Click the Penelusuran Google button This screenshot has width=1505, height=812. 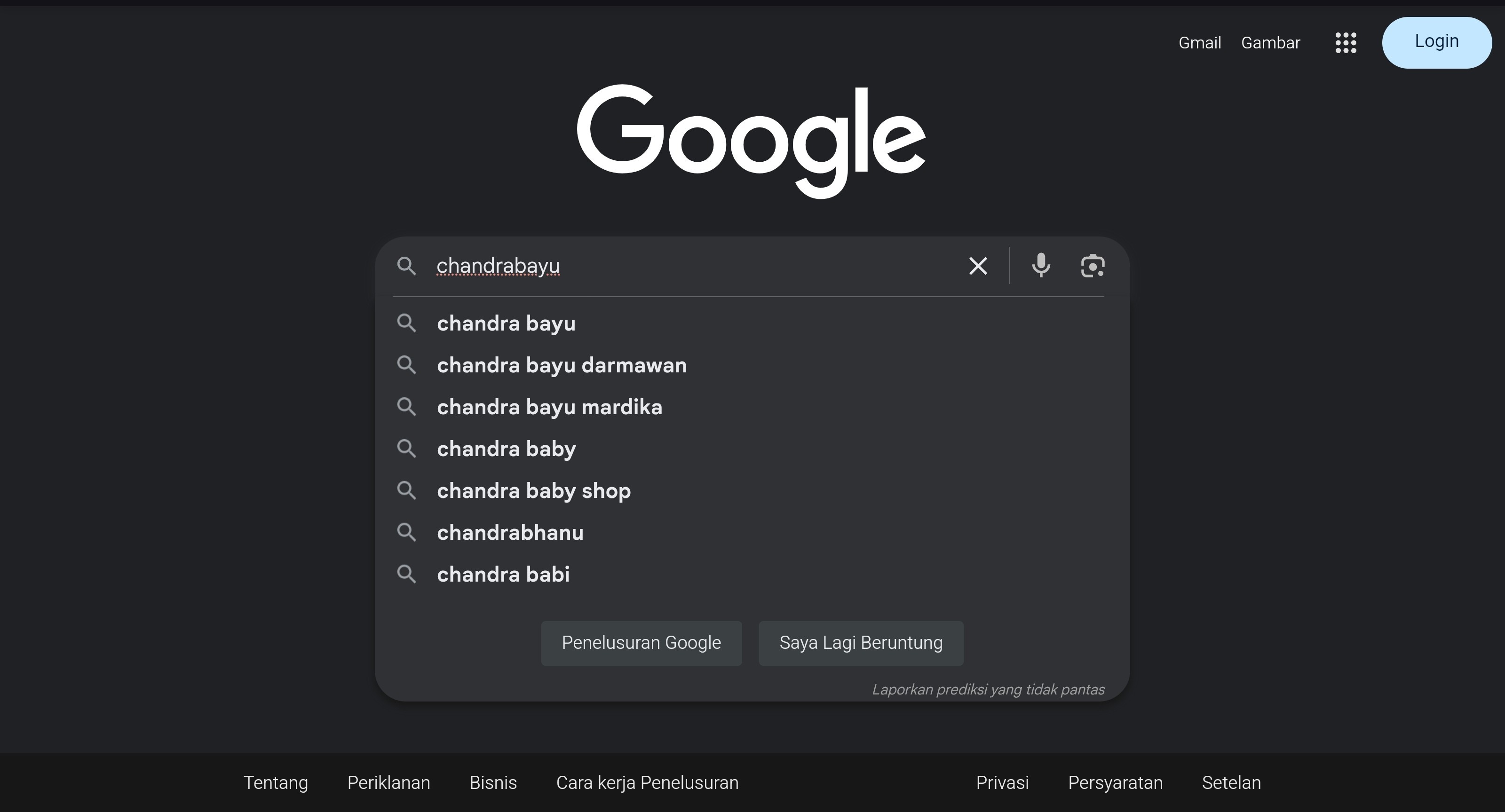[642, 643]
